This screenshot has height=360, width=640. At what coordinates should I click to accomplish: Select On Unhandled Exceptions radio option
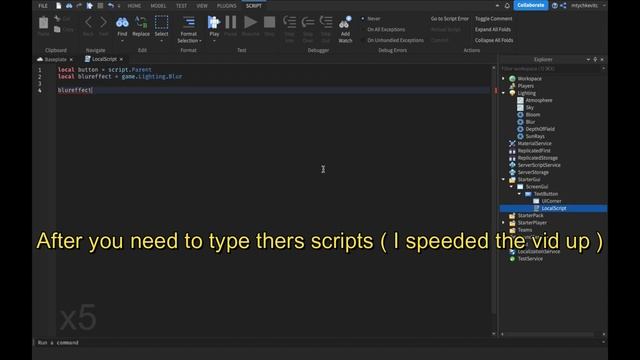(362, 40)
